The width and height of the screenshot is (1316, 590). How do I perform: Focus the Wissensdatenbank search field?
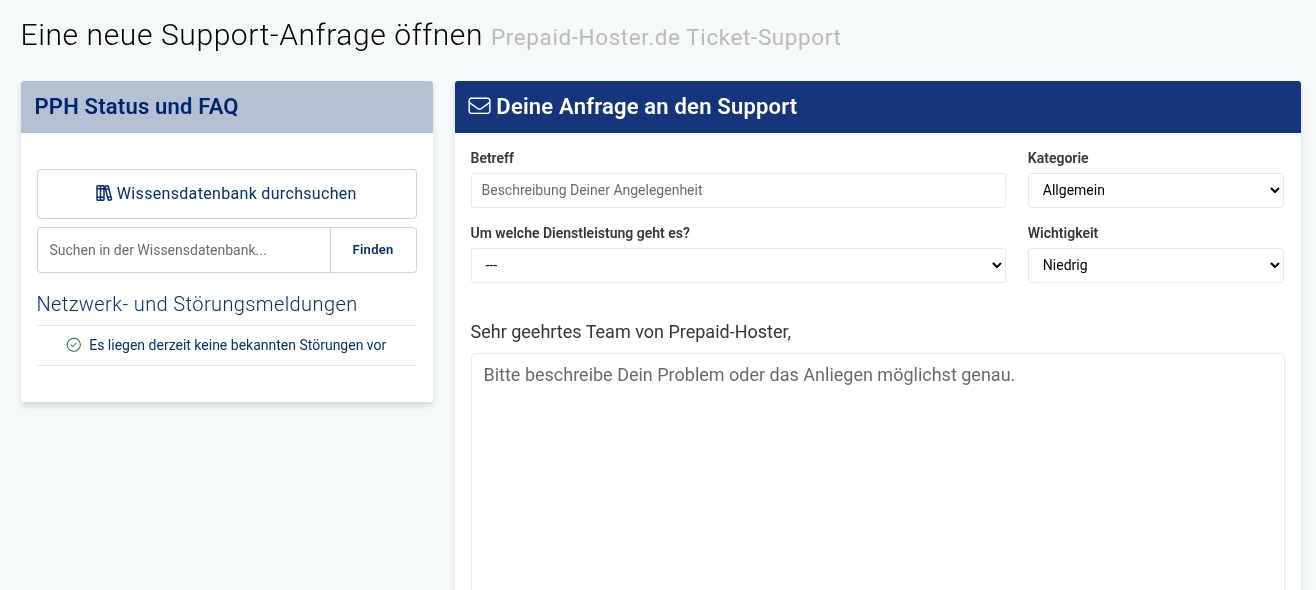(184, 250)
